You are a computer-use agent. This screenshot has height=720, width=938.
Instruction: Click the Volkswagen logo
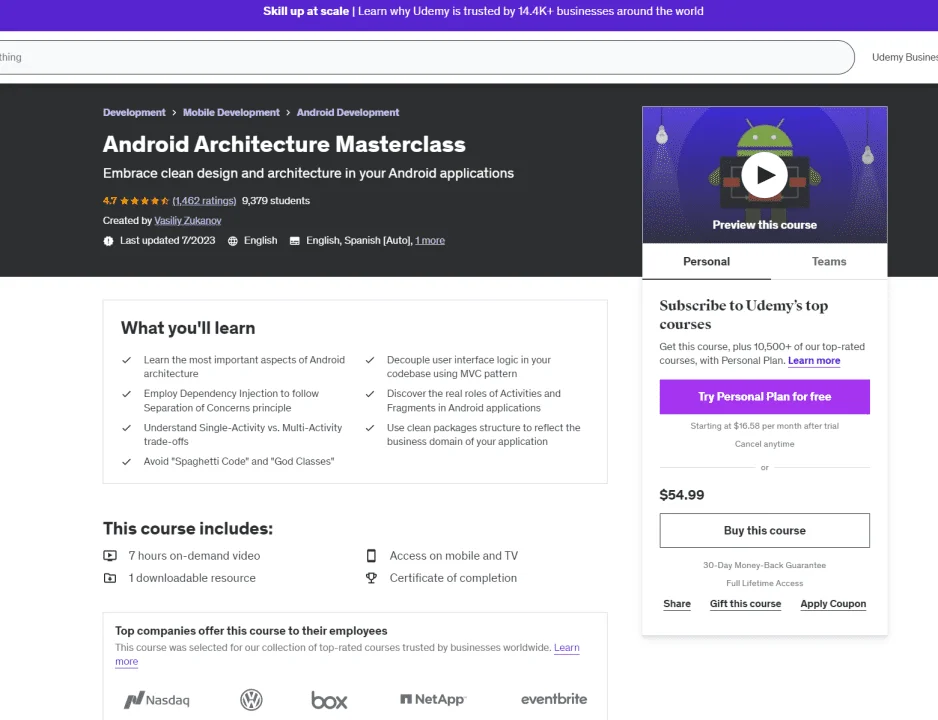point(251,700)
